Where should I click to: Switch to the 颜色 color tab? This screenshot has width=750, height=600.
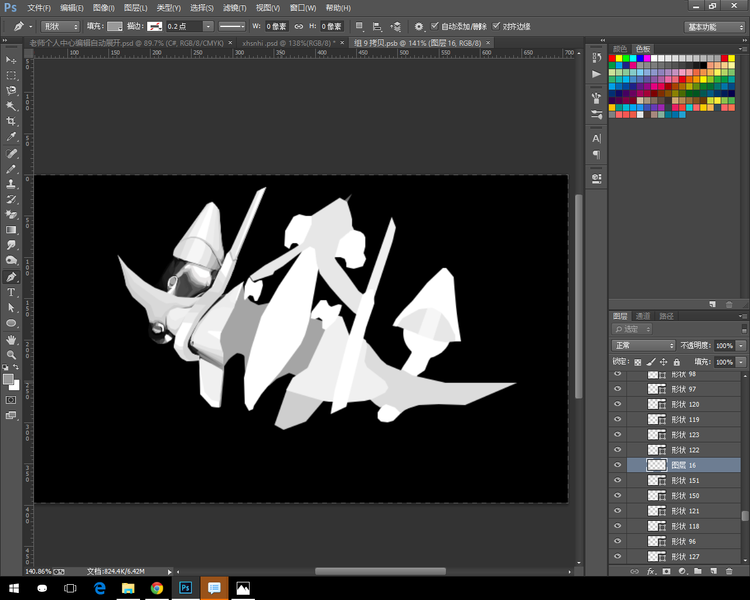pyautogui.click(x=619, y=49)
